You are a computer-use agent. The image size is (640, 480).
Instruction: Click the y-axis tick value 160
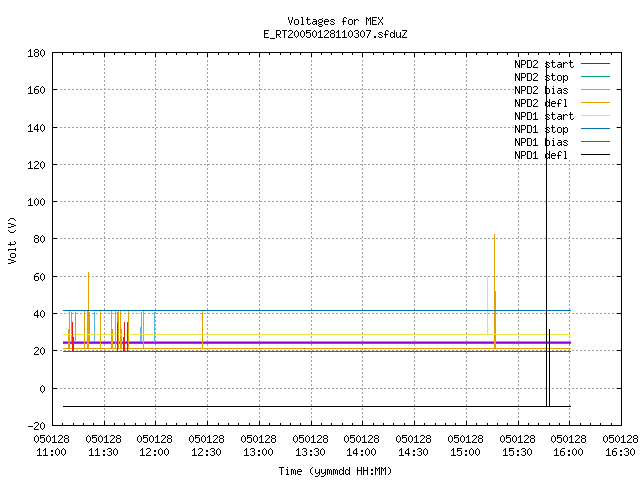point(36,90)
